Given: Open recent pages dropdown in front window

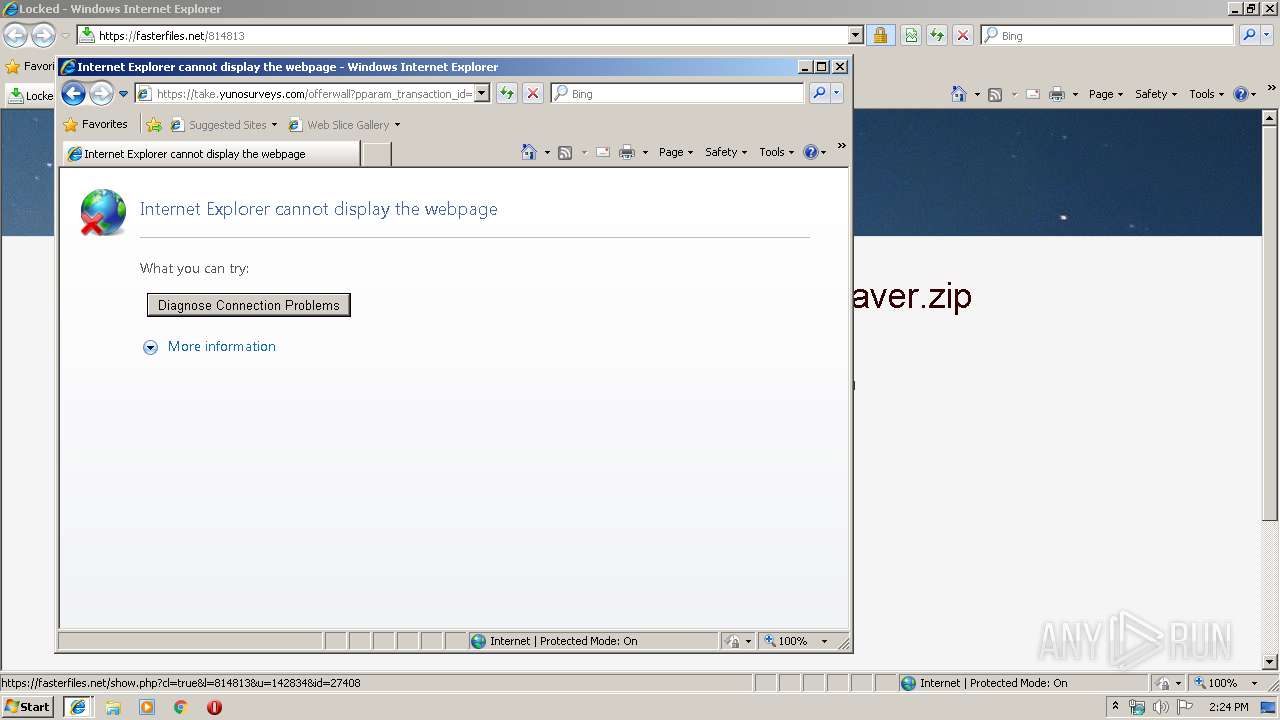Looking at the screenshot, I should point(124,94).
